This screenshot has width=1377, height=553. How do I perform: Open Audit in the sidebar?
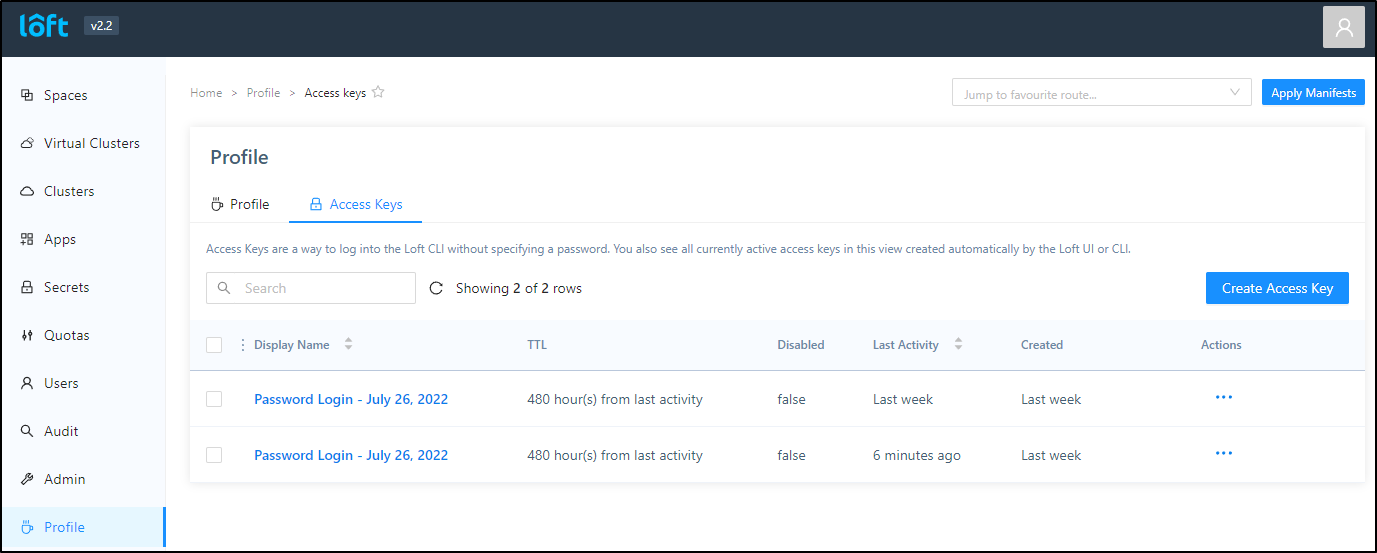coord(83,431)
